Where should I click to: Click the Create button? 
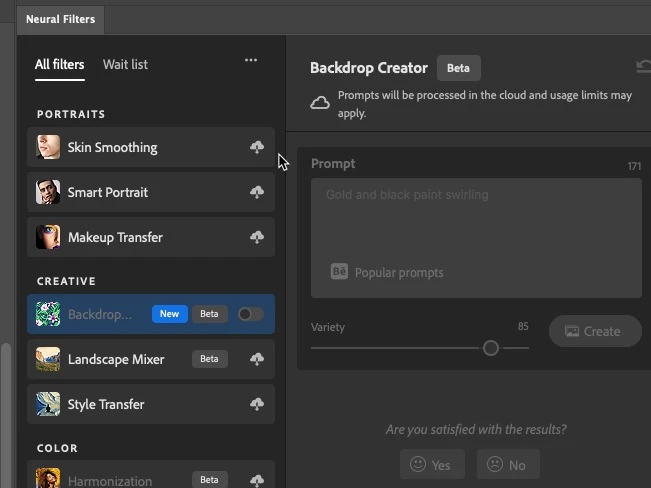[595, 331]
